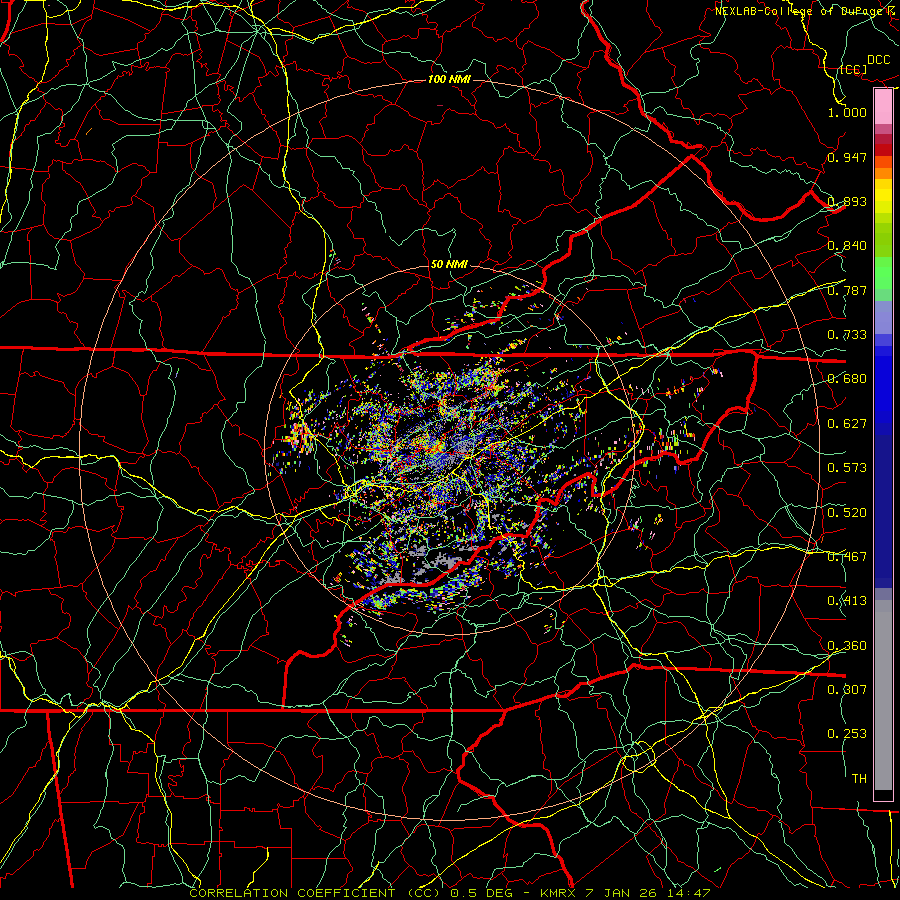Click the 0.787 scale value
Image resolution: width=900 pixels, height=900 pixels.
847,290
